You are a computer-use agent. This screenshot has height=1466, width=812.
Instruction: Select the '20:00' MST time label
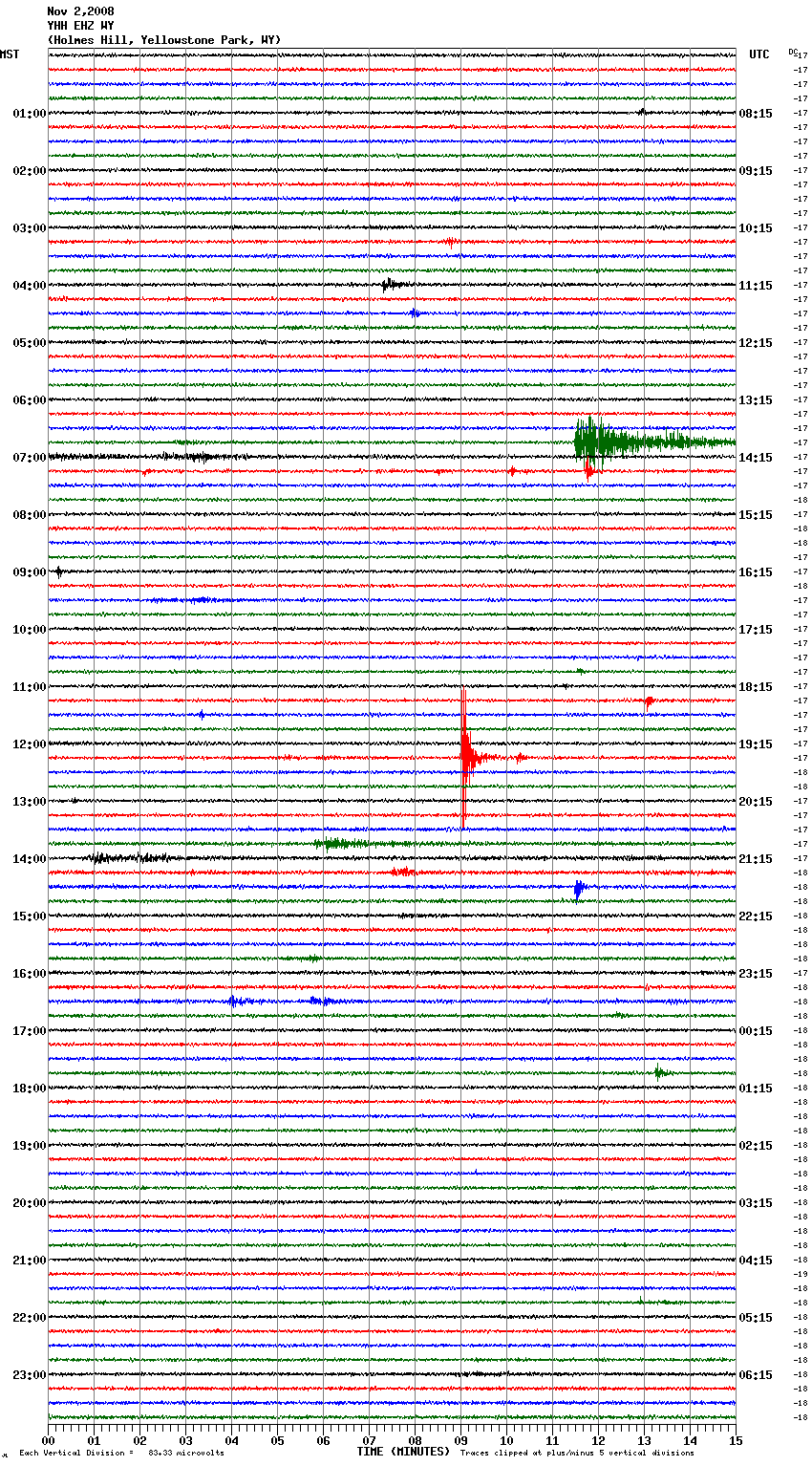tap(30, 1203)
